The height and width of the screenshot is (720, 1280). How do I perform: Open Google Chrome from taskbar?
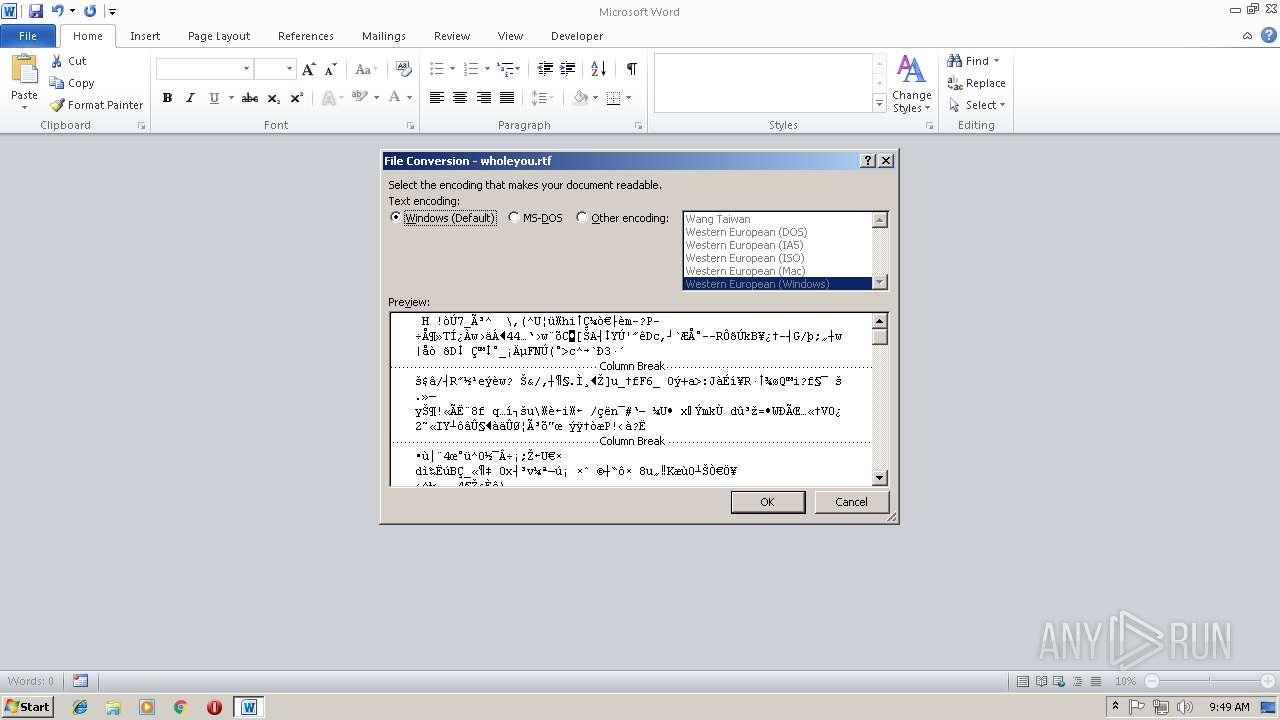(180, 707)
